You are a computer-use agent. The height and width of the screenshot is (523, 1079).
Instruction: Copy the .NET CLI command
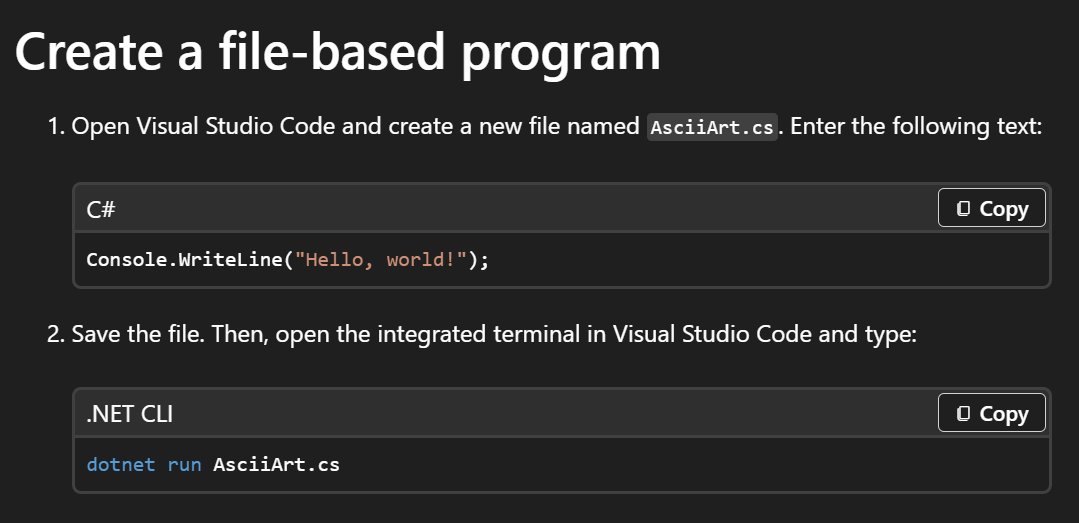tap(992, 413)
